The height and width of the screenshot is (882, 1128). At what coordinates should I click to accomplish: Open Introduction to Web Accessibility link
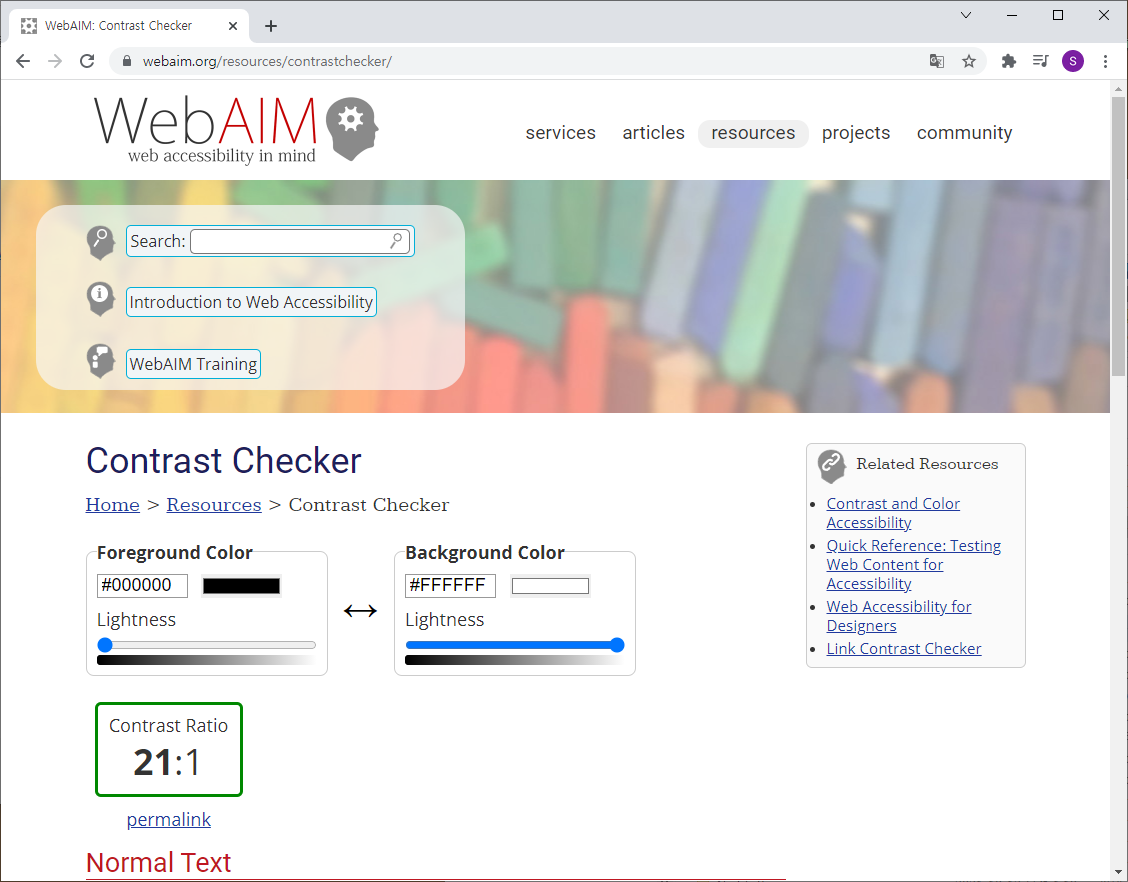[x=251, y=302]
